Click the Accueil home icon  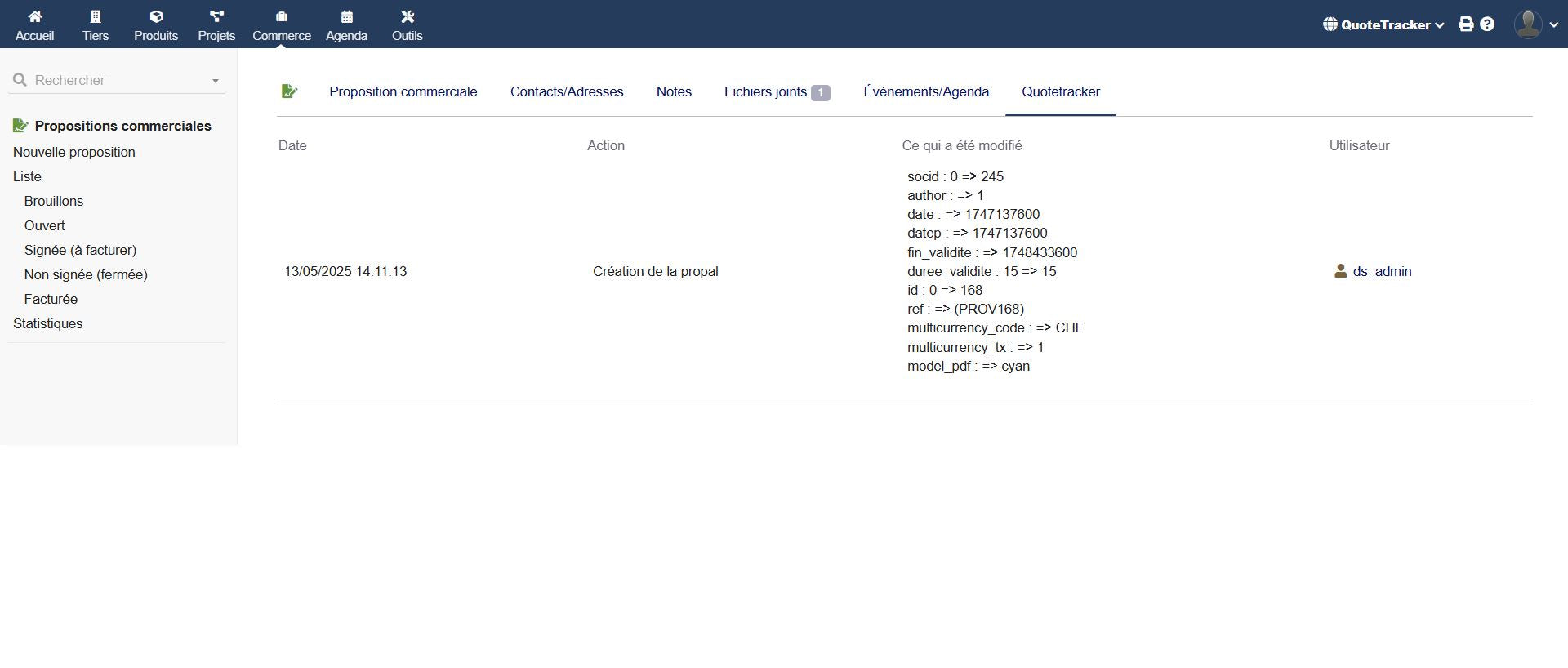click(x=34, y=16)
